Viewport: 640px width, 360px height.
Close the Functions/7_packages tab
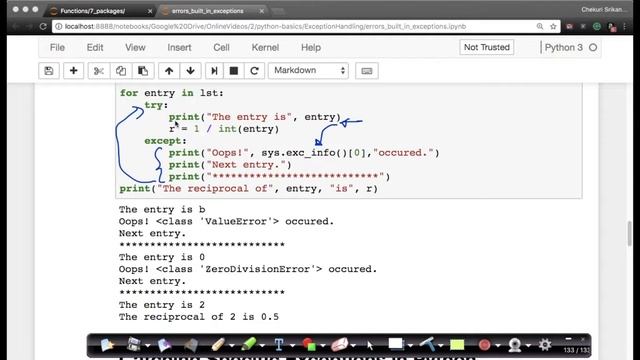click(x=150, y=11)
